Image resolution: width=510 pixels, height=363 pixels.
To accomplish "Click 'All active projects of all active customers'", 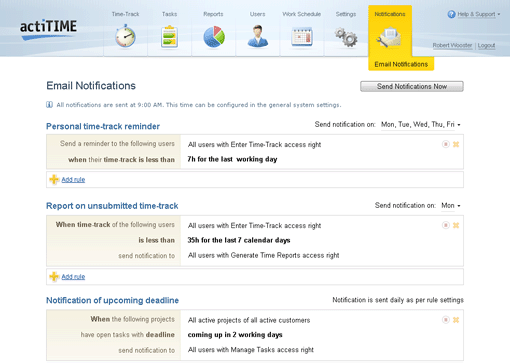I will (x=249, y=320).
